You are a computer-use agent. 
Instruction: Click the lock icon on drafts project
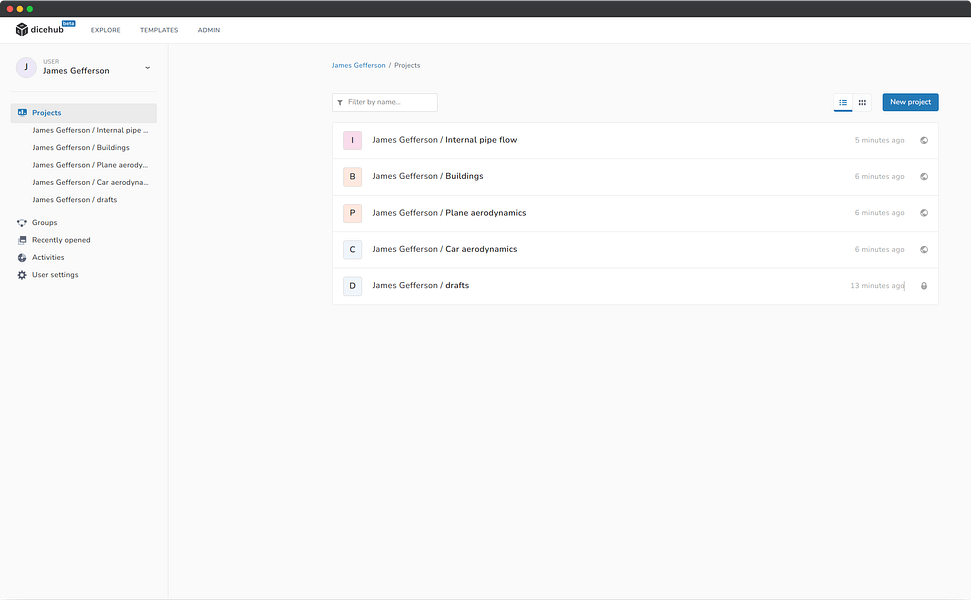coord(924,286)
